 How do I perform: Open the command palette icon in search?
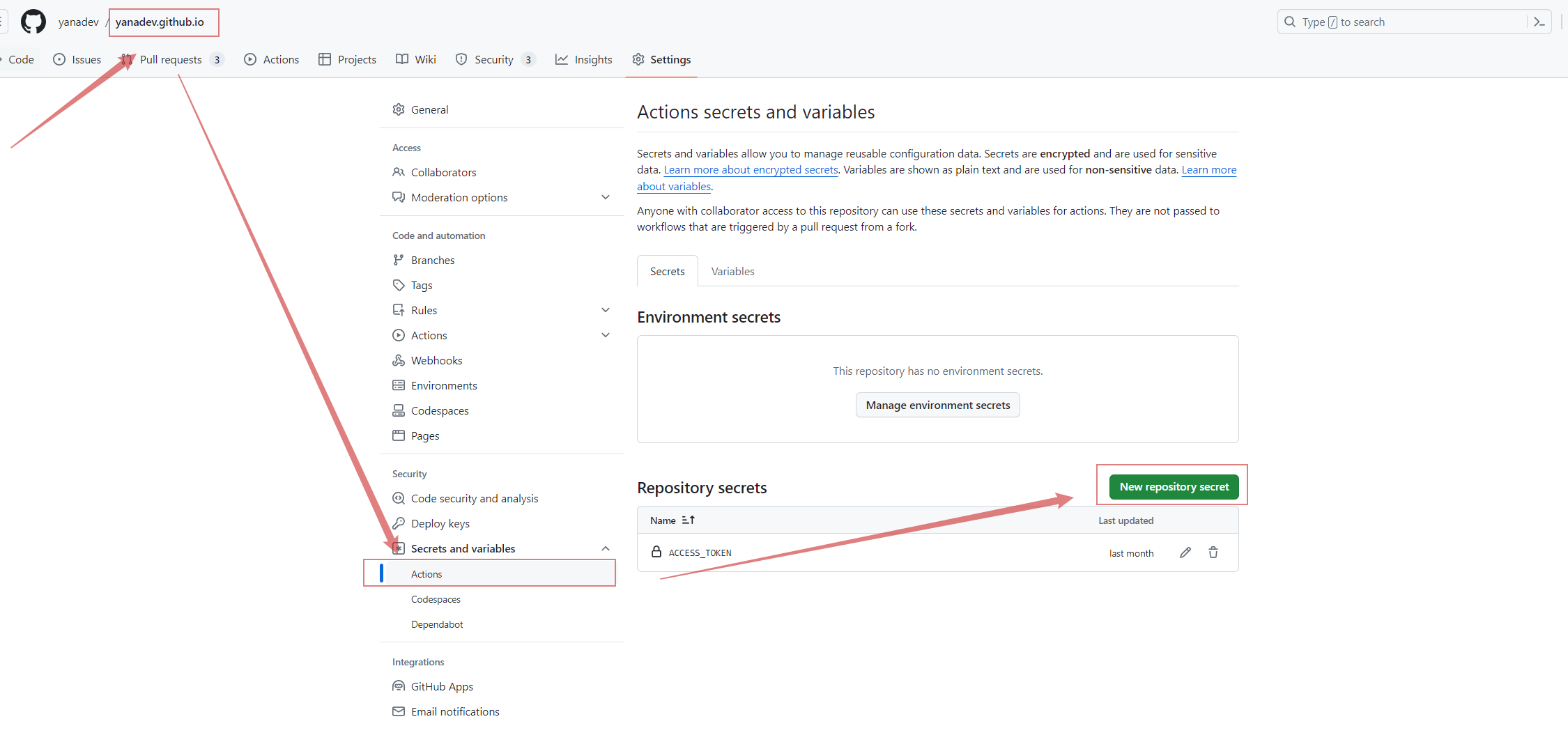tap(1539, 22)
